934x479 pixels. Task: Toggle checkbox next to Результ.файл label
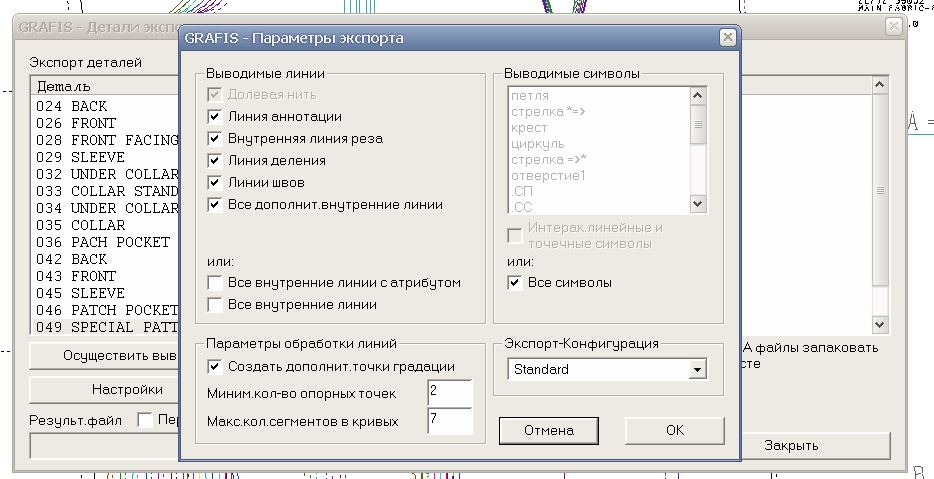pos(145,420)
